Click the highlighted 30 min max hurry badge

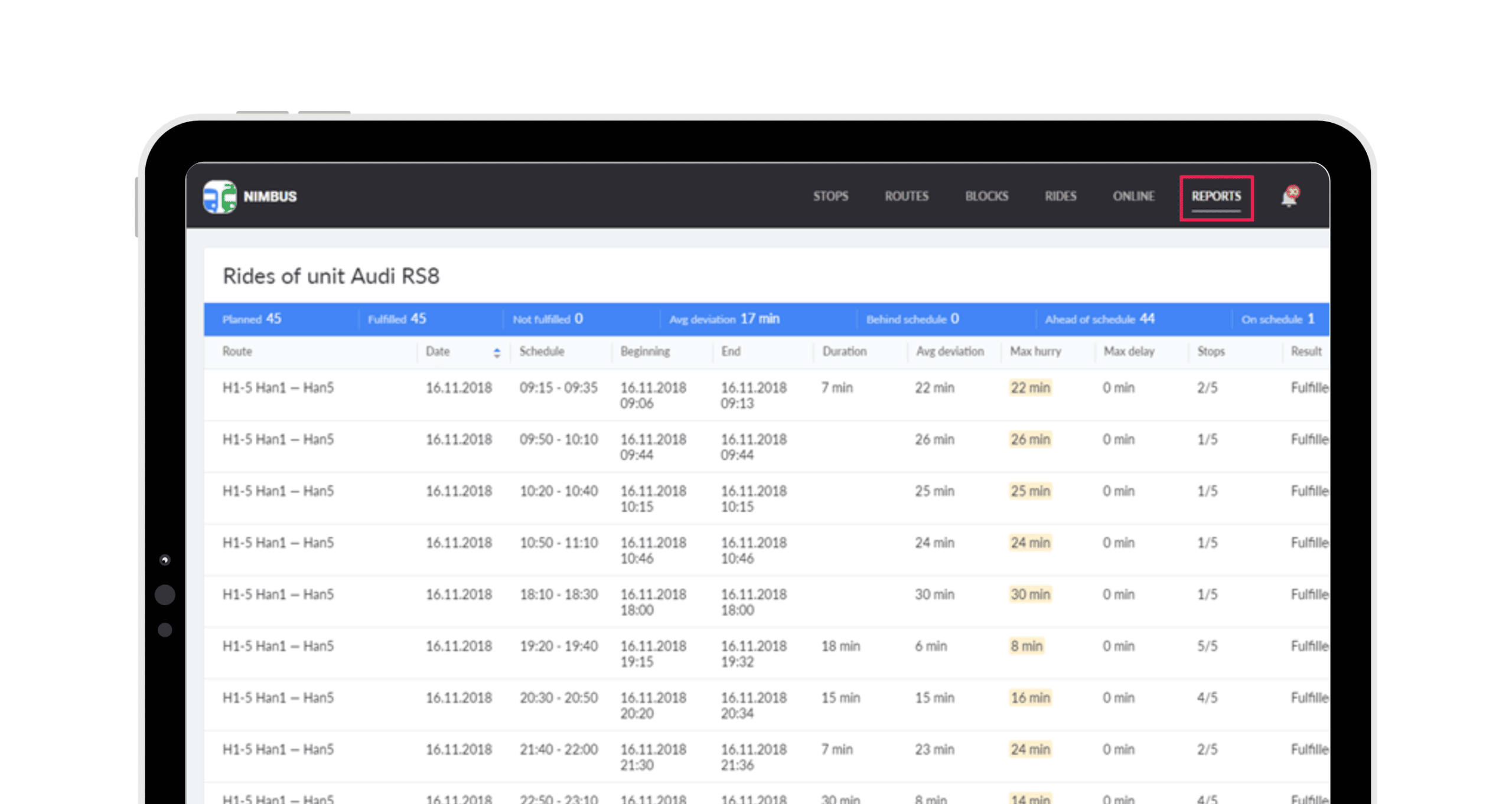click(1030, 594)
